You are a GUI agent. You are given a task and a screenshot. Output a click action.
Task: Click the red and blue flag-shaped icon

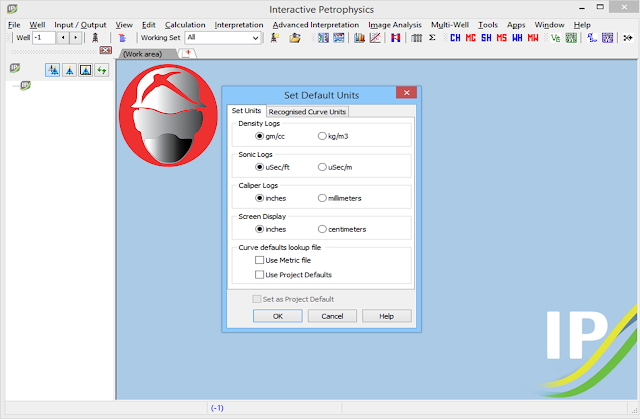point(396,38)
